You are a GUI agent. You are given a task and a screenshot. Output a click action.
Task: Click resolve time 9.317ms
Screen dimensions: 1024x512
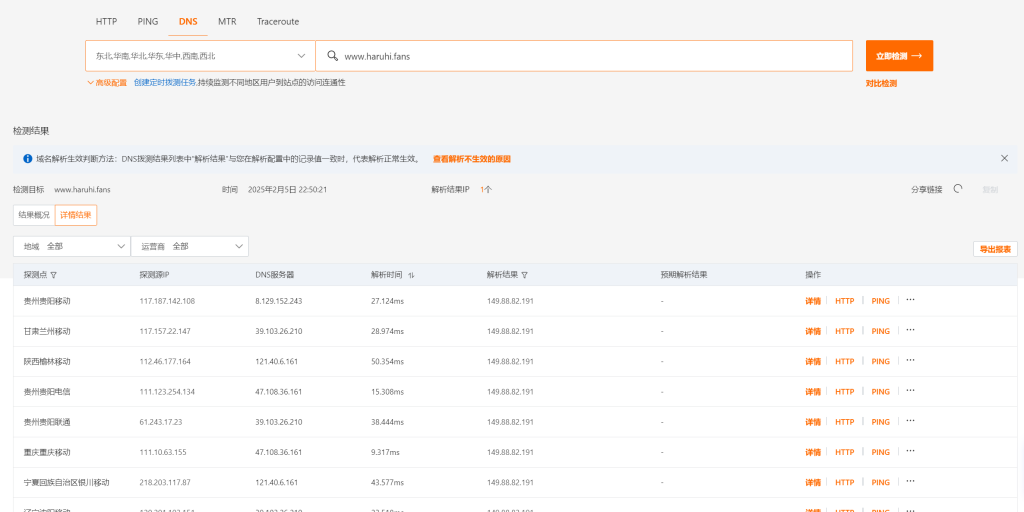pos(385,452)
